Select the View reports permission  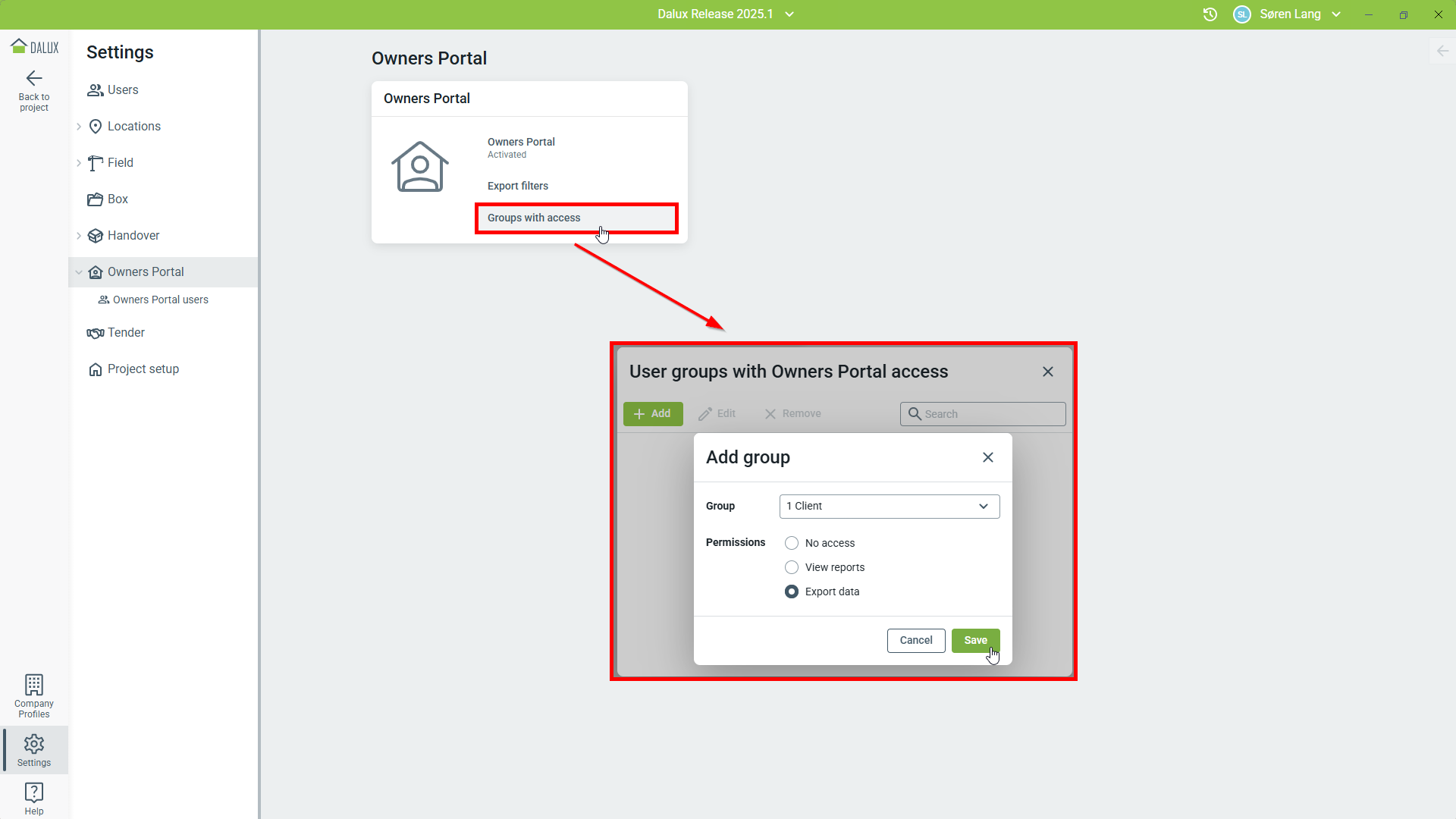[x=792, y=567]
